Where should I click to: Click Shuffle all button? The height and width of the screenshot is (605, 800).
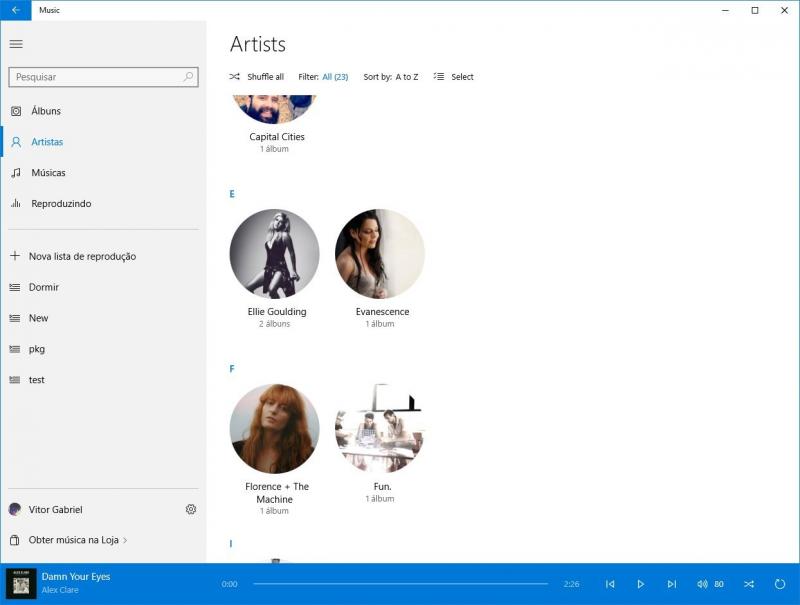[256, 77]
